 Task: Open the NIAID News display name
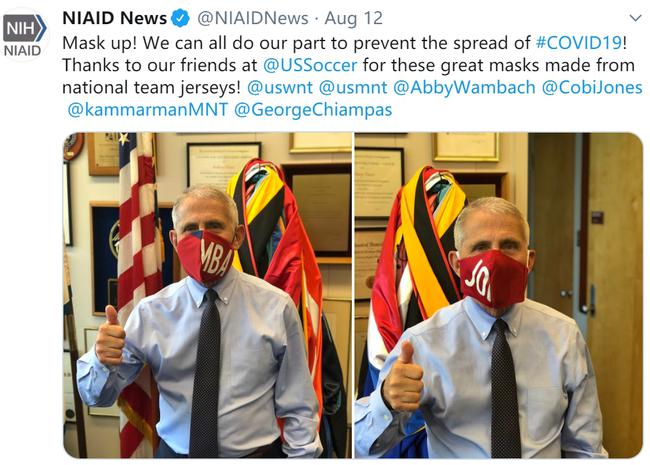(x=114, y=18)
